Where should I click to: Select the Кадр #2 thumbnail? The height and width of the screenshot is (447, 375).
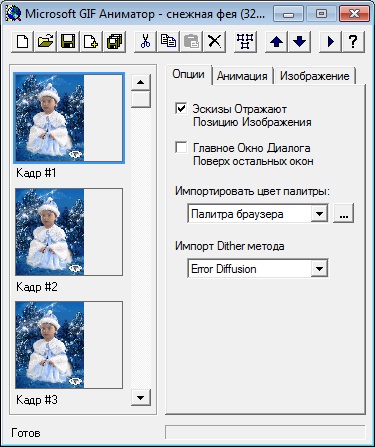(x=69, y=232)
